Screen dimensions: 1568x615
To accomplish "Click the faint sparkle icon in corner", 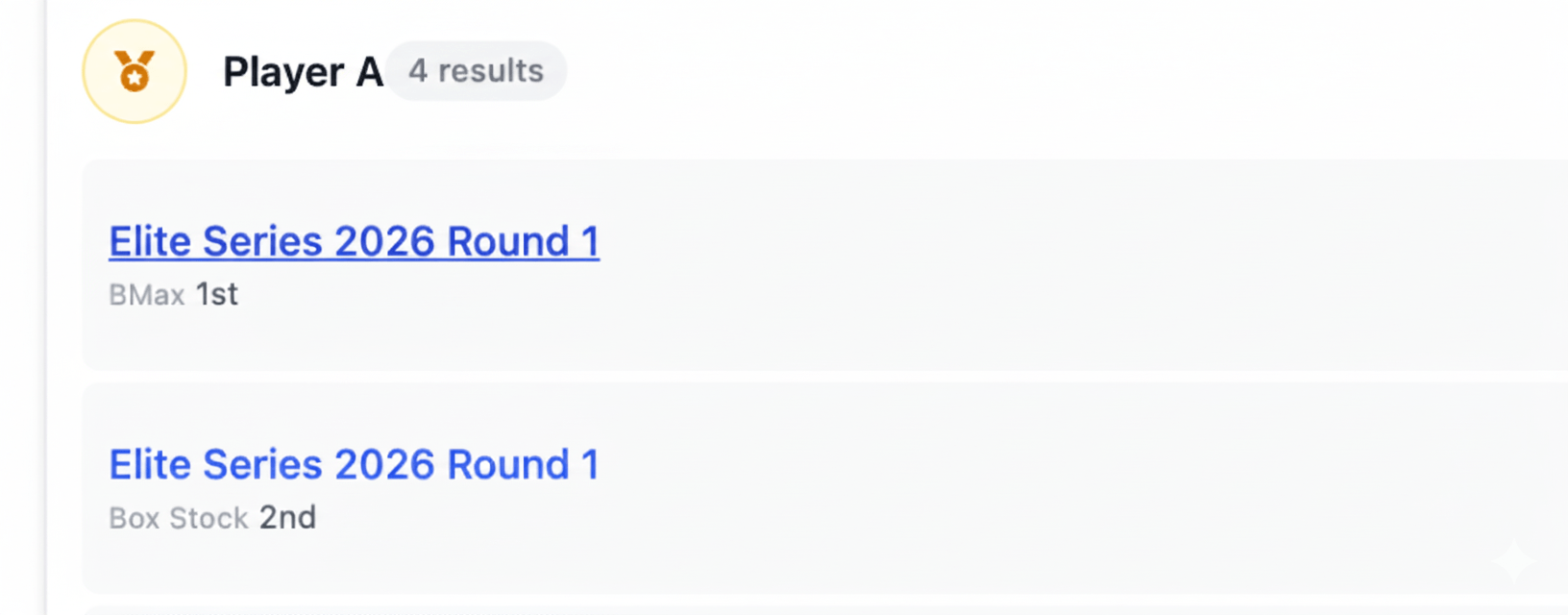I will [x=1513, y=562].
